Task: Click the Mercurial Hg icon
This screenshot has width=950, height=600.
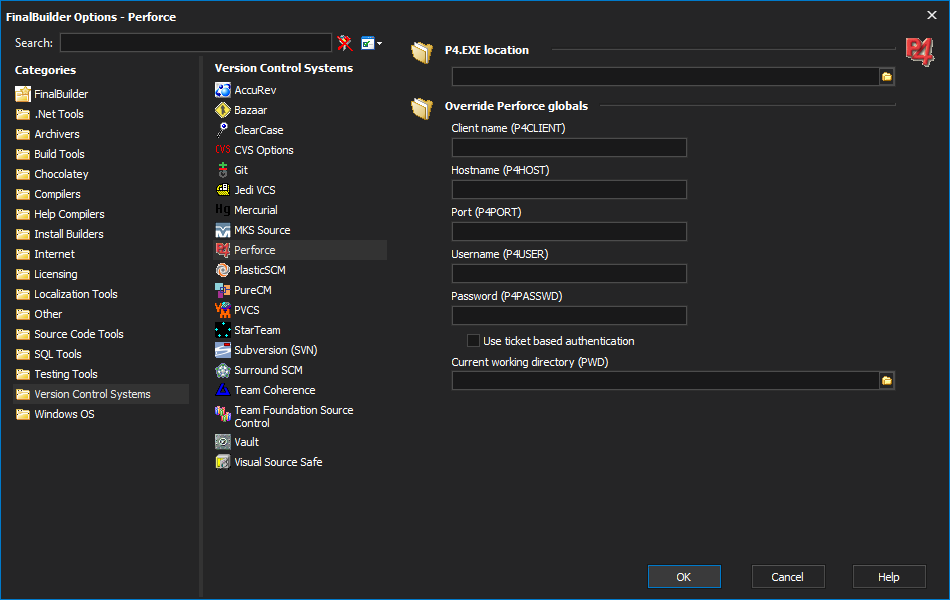Action: pyautogui.click(x=223, y=210)
